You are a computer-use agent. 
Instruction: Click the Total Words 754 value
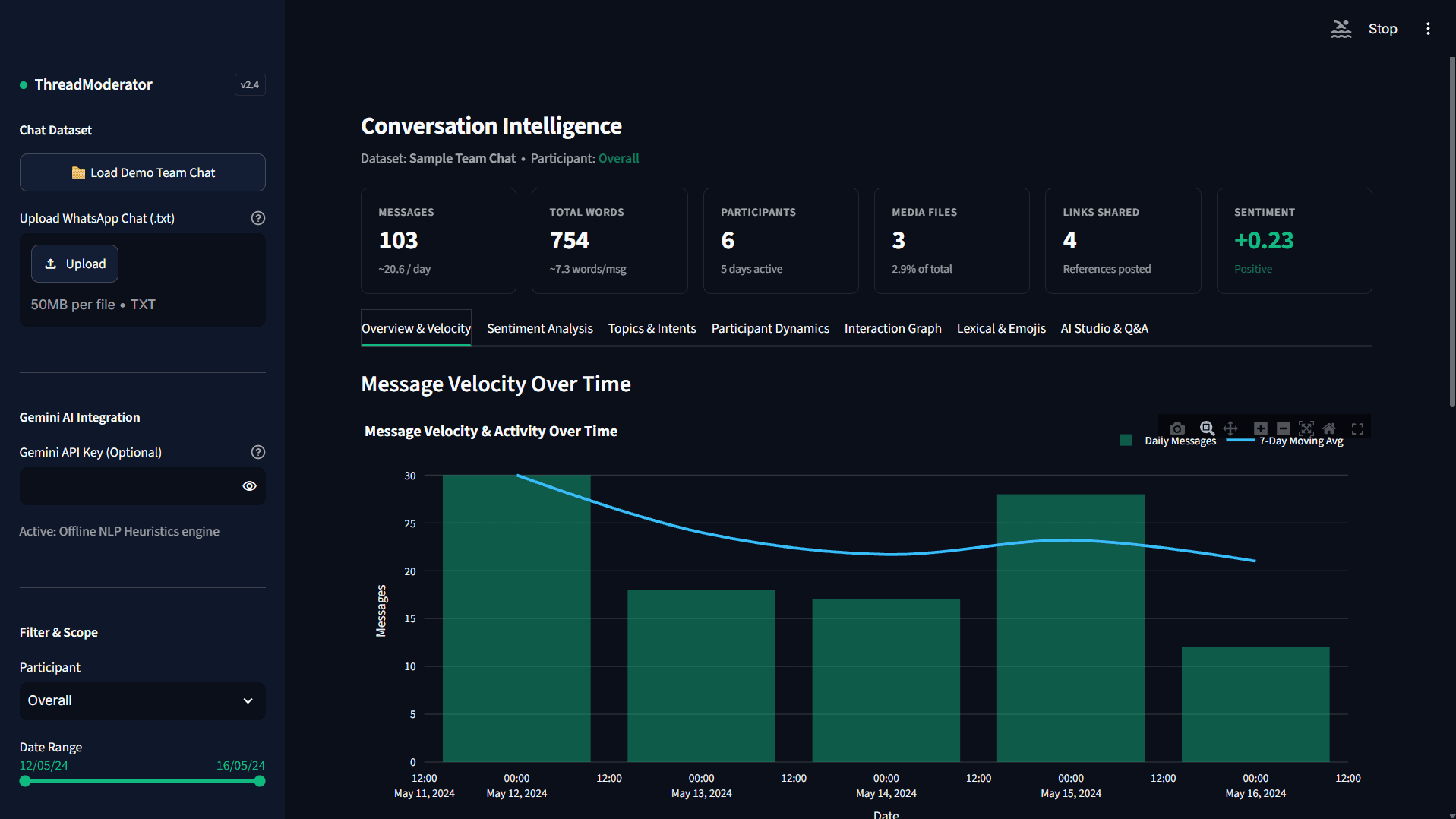point(569,241)
